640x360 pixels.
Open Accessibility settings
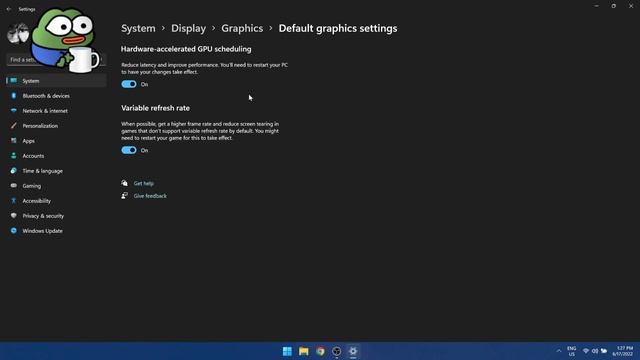(56, 201)
